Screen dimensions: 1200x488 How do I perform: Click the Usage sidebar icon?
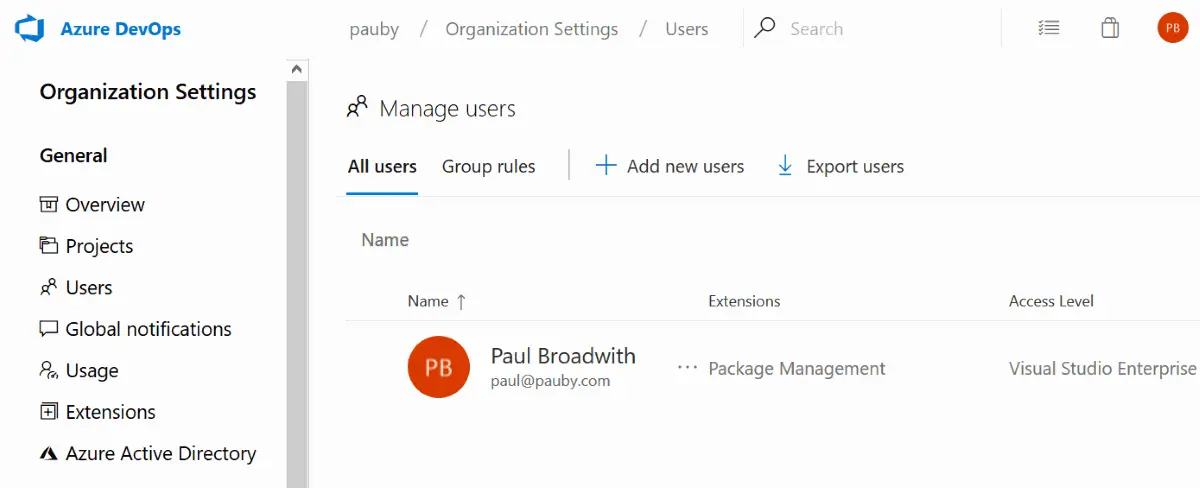point(49,370)
